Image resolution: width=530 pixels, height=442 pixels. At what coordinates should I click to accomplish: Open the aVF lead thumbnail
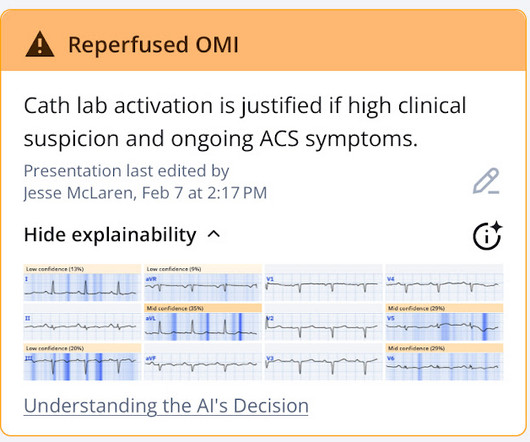click(x=203, y=362)
